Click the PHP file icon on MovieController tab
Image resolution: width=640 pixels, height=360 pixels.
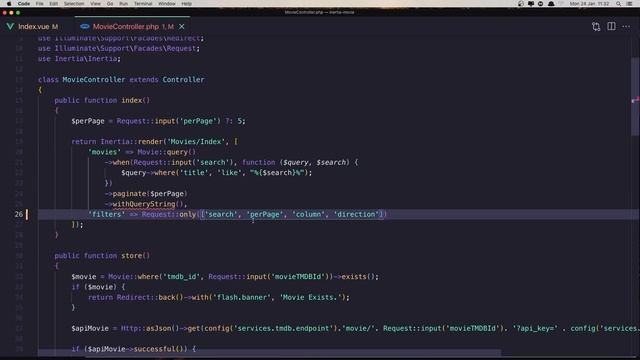pos(84,27)
